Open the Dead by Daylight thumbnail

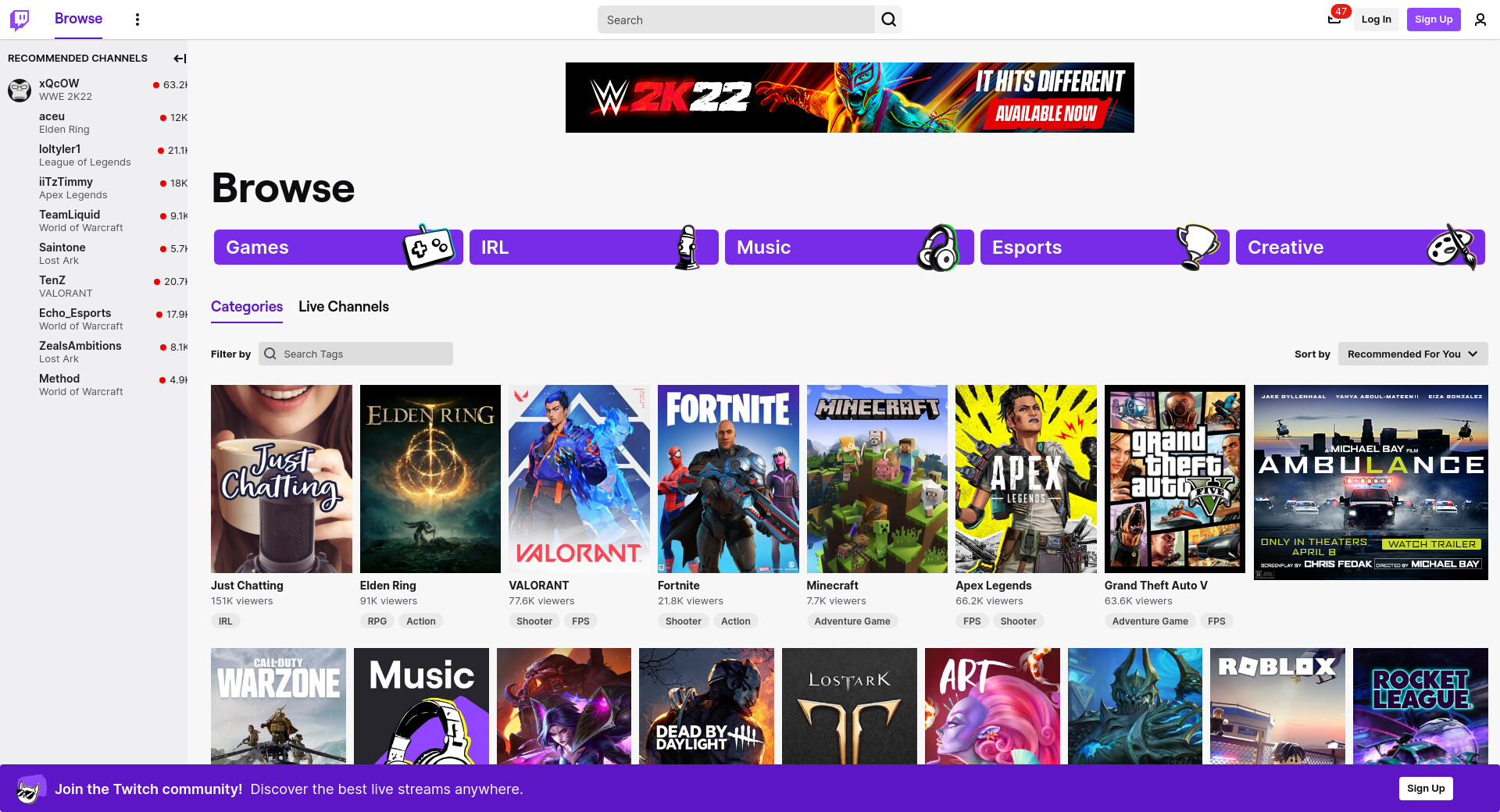(x=706, y=706)
